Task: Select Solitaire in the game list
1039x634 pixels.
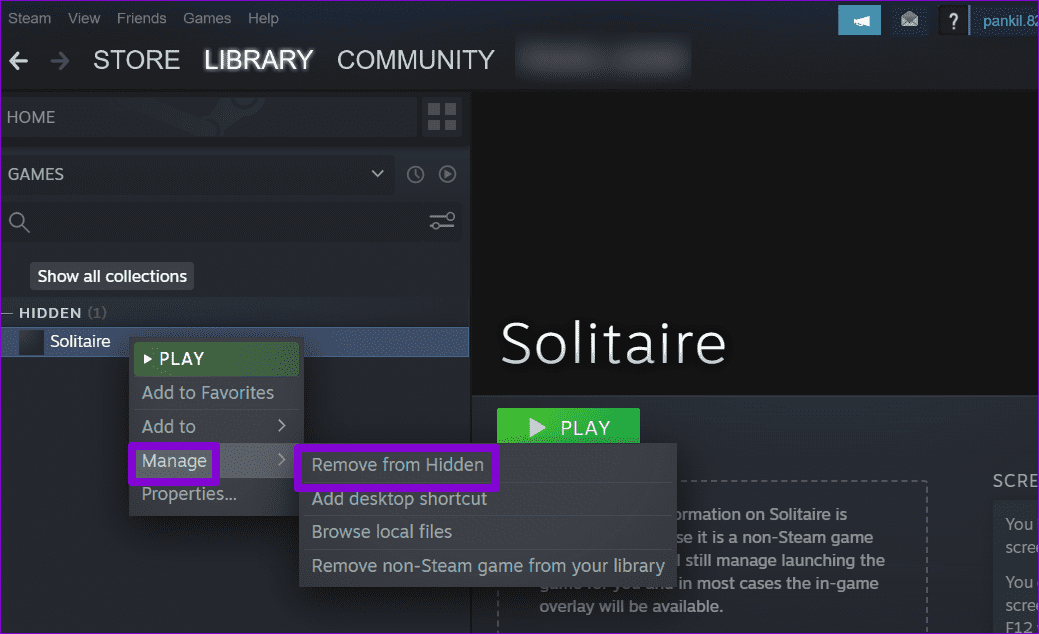Action: [x=235, y=342]
